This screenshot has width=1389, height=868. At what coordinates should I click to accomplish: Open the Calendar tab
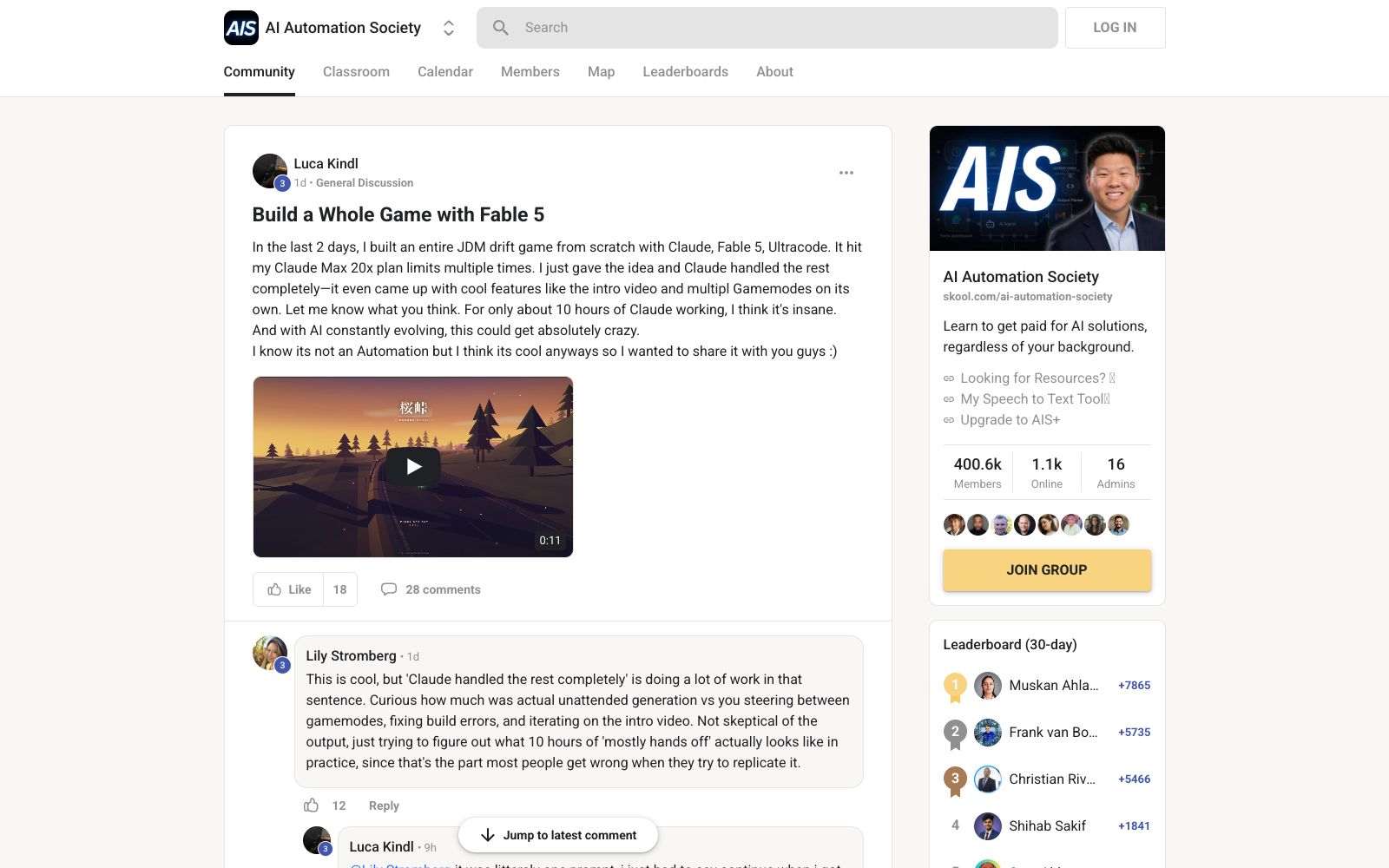(x=445, y=72)
